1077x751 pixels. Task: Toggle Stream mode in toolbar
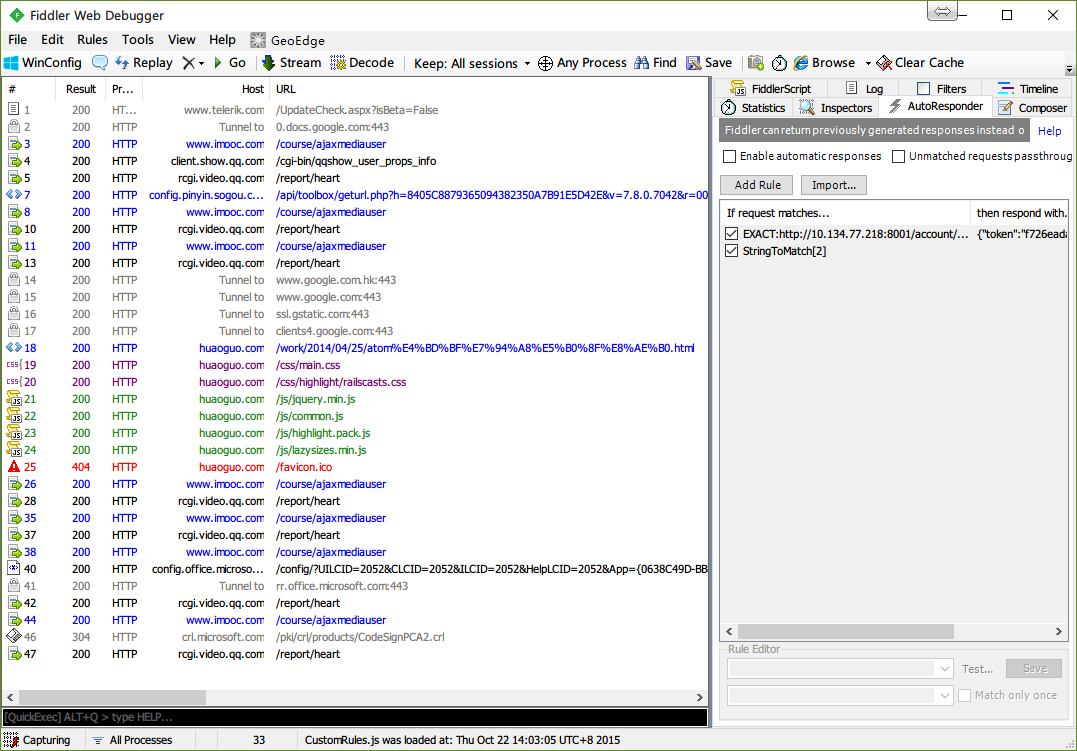pyautogui.click(x=292, y=63)
